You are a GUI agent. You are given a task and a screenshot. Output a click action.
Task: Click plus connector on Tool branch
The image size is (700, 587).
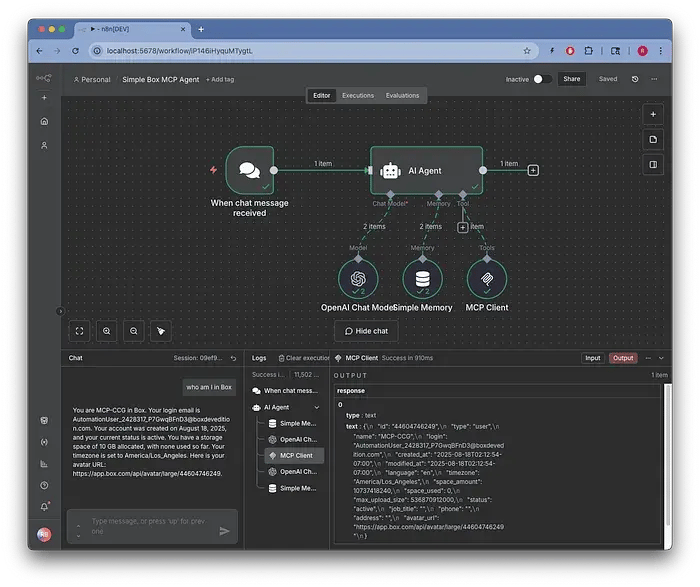point(462,227)
